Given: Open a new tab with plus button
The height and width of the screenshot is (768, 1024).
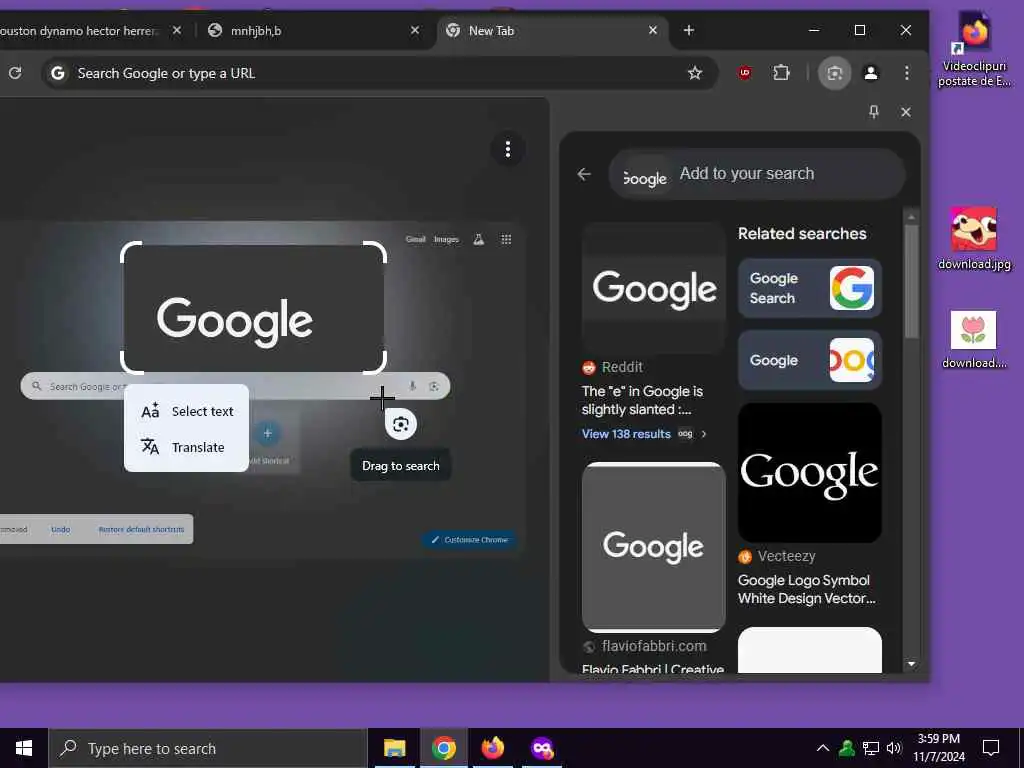Looking at the screenshot, I should (689, 30).
